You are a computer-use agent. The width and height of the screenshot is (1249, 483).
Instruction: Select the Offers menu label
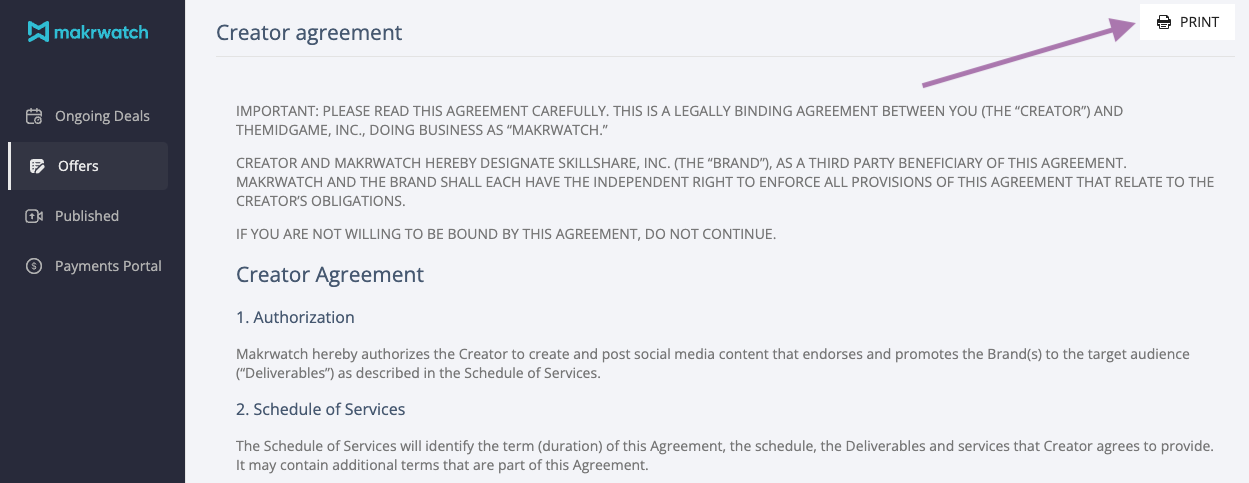[x=78, y=166]
